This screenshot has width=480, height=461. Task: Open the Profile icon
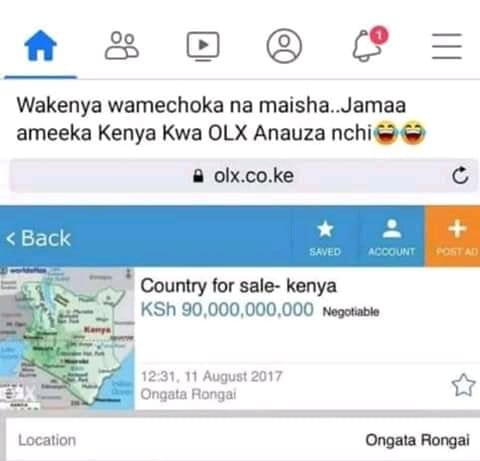pyautogui.click(x=284, y=46)
